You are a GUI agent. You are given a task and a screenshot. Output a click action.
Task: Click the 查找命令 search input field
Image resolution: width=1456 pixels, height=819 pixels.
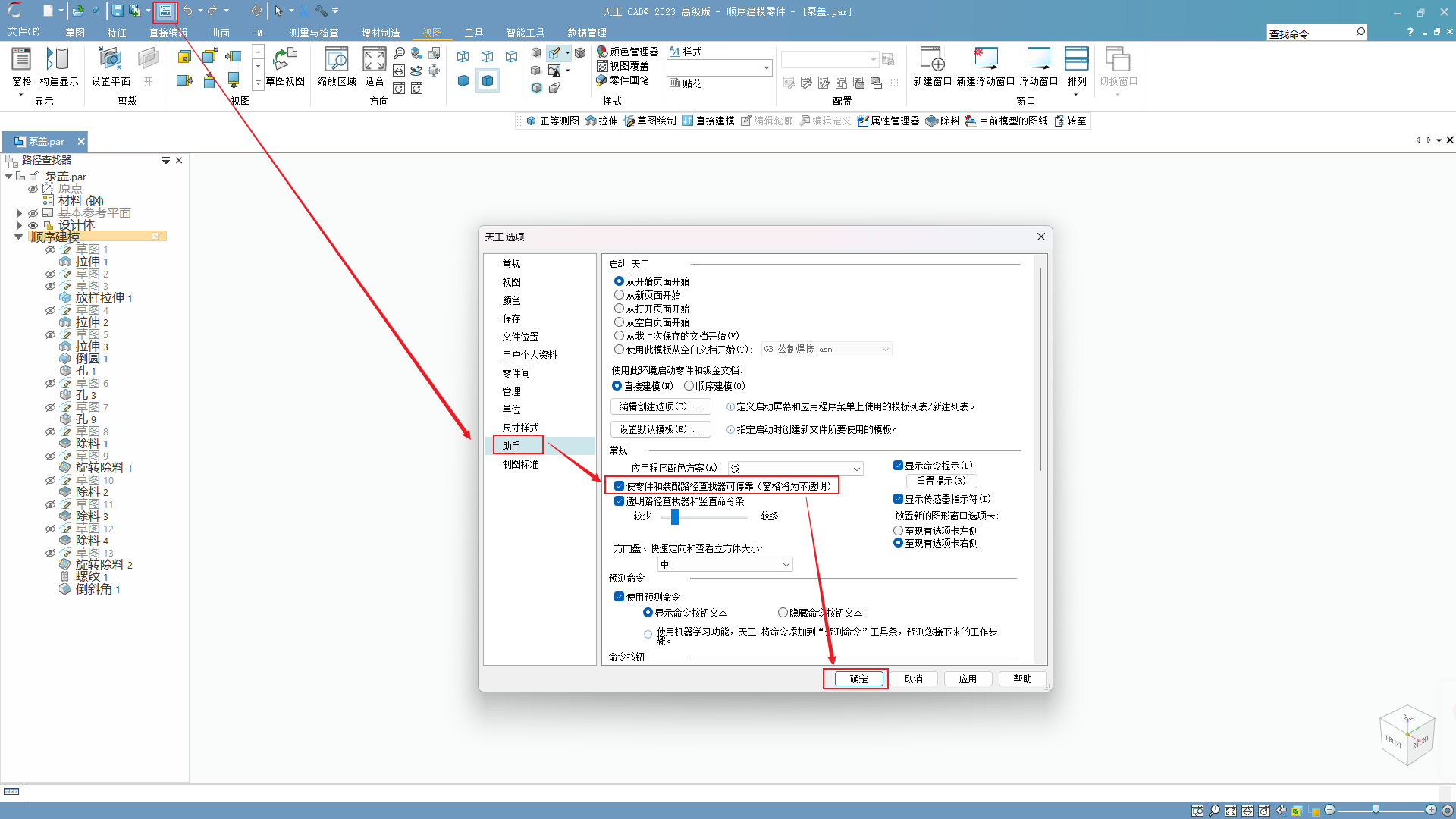click(1310, 33)
